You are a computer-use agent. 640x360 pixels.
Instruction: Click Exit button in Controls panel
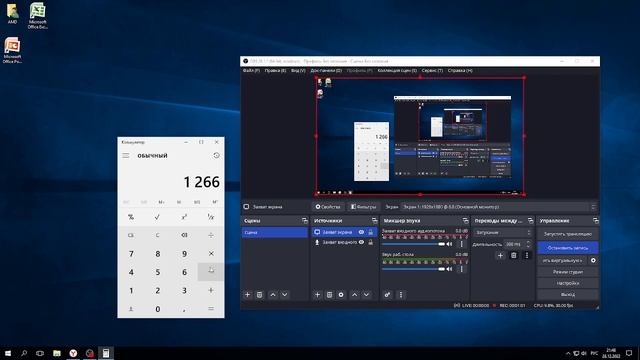(x=567, y=294)
